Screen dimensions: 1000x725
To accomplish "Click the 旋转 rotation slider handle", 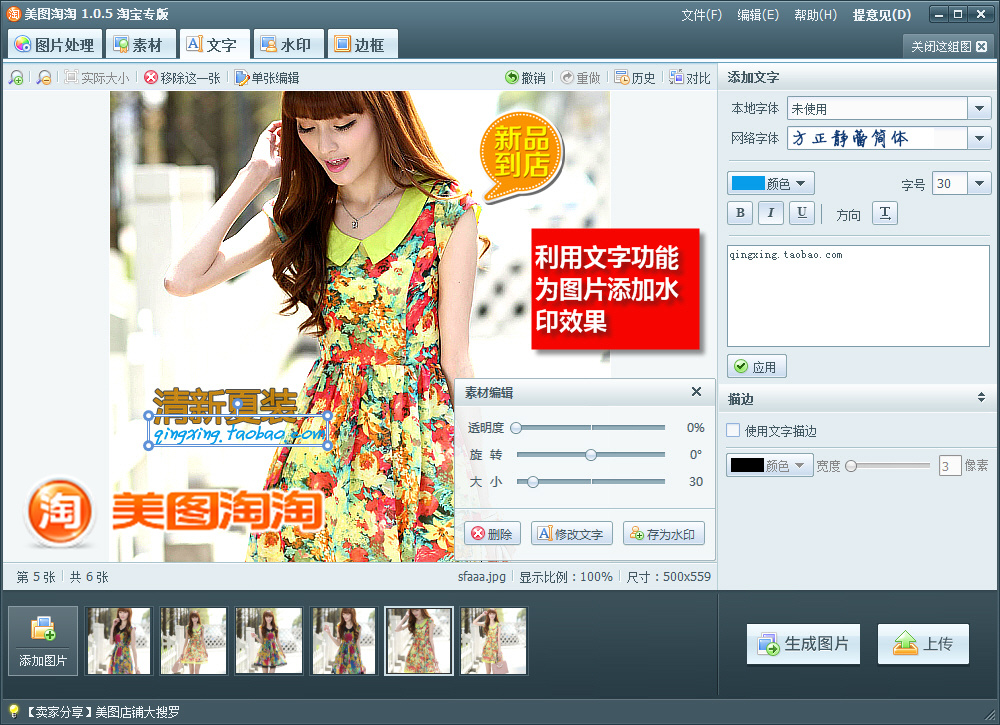I will pyautogui.click(x=591, y=455).
